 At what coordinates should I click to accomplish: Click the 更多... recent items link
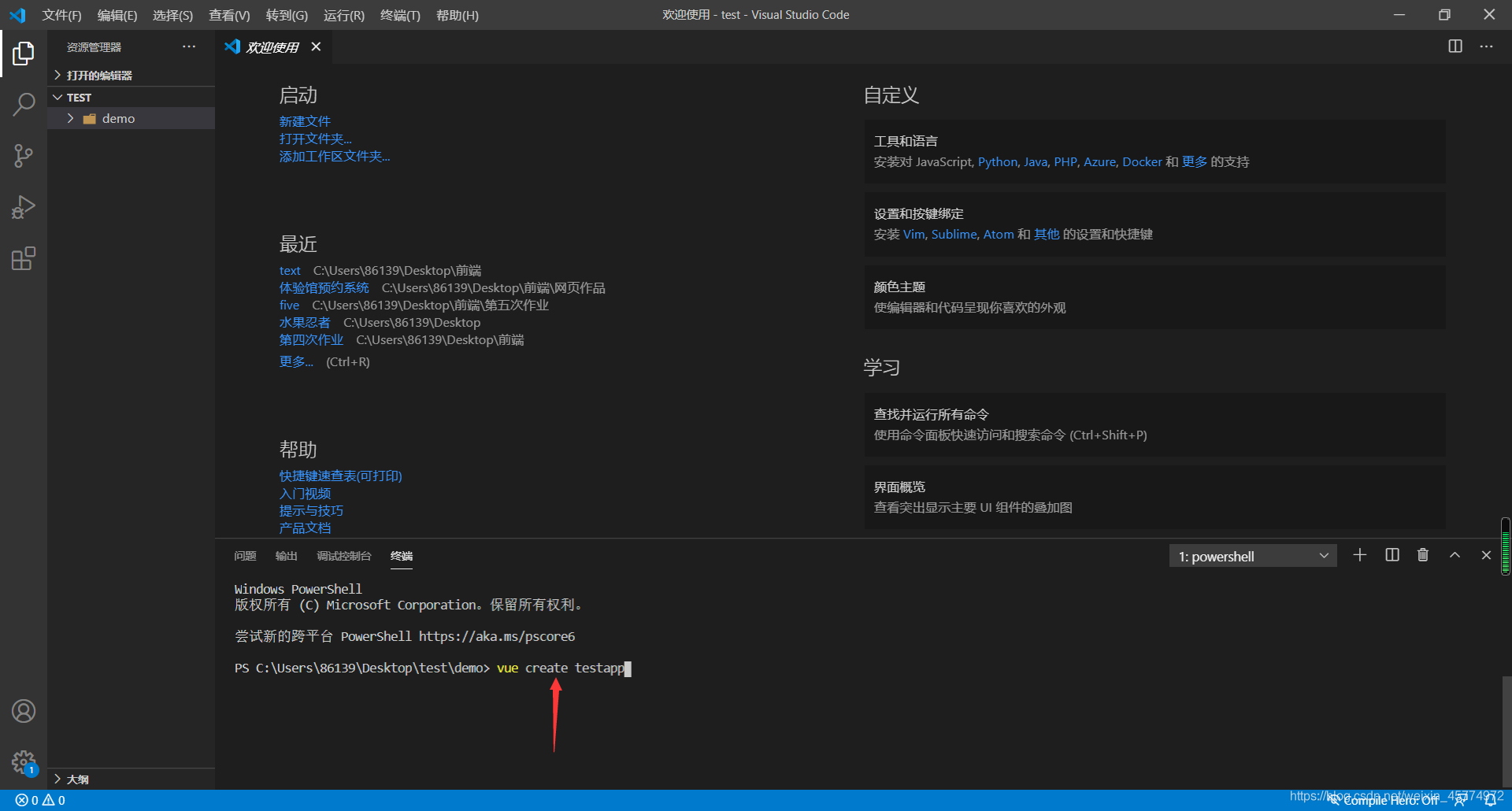pos(296,361)
